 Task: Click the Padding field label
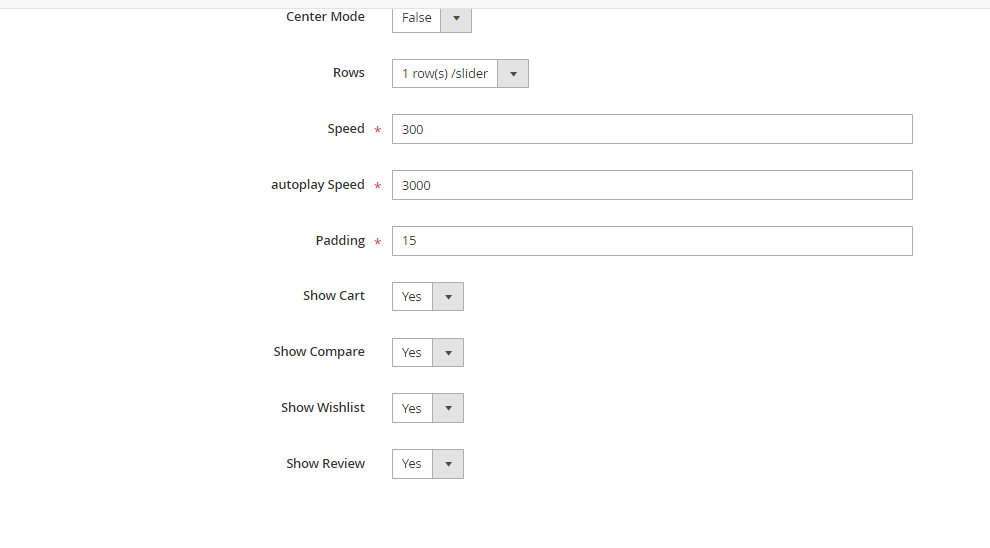(339, 241)
